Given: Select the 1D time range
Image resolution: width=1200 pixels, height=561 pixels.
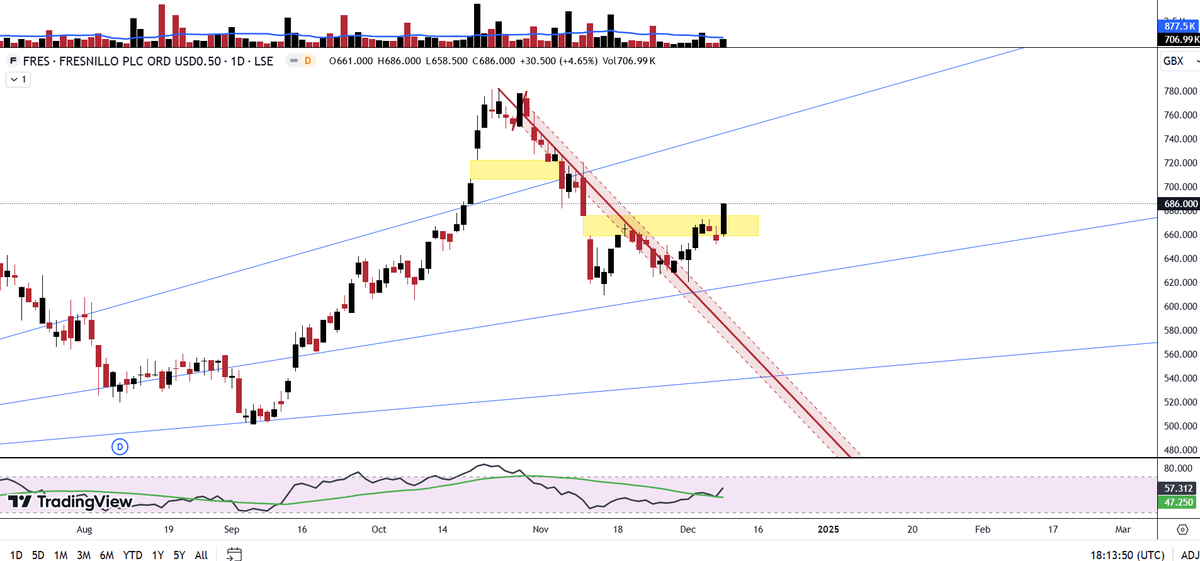Looking at the screenshot, I should pos(17,554).
